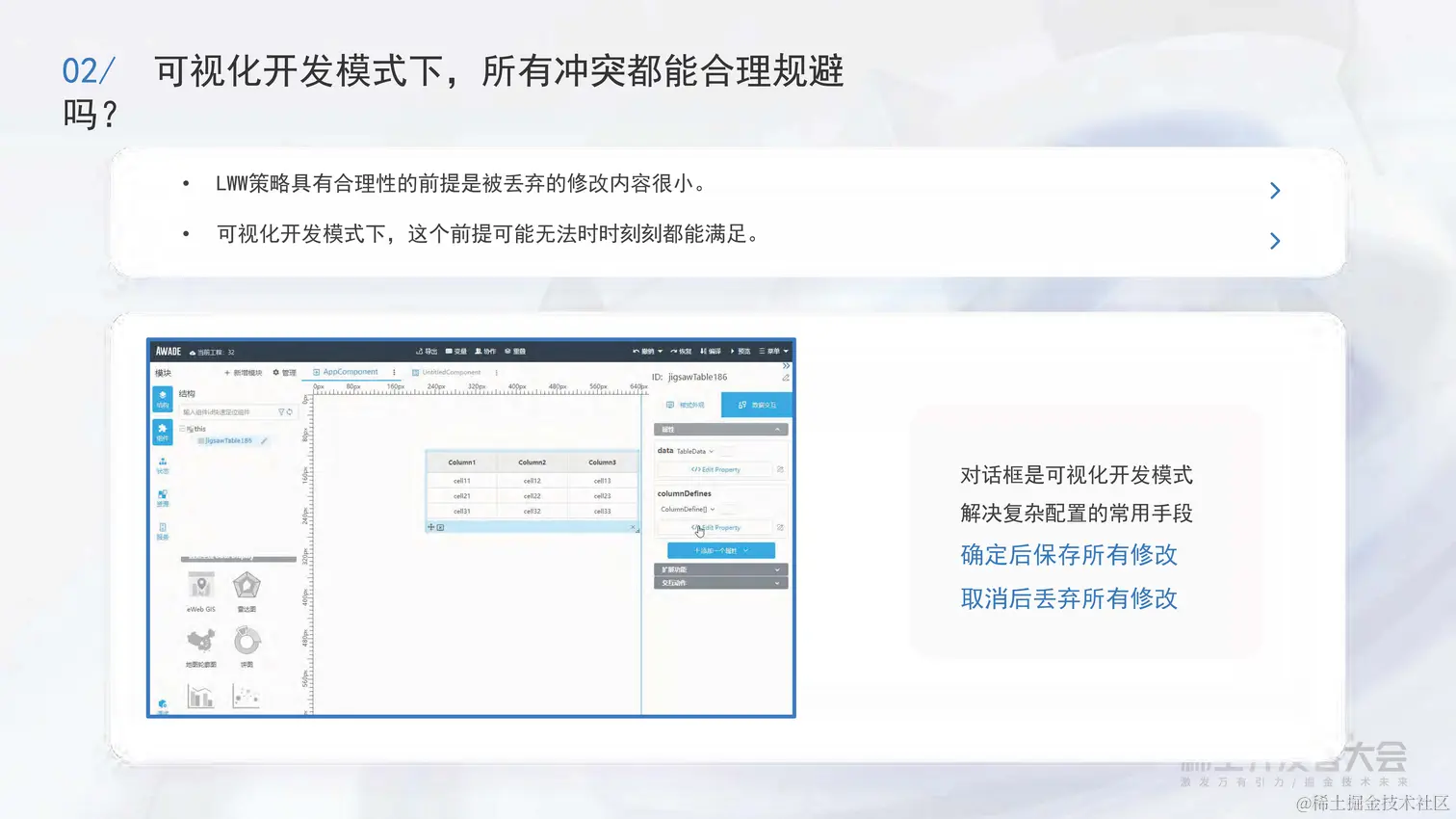Open AppComponent tab's three-dot menu
Screen dimensions: 1456x819
pos(394,372)
